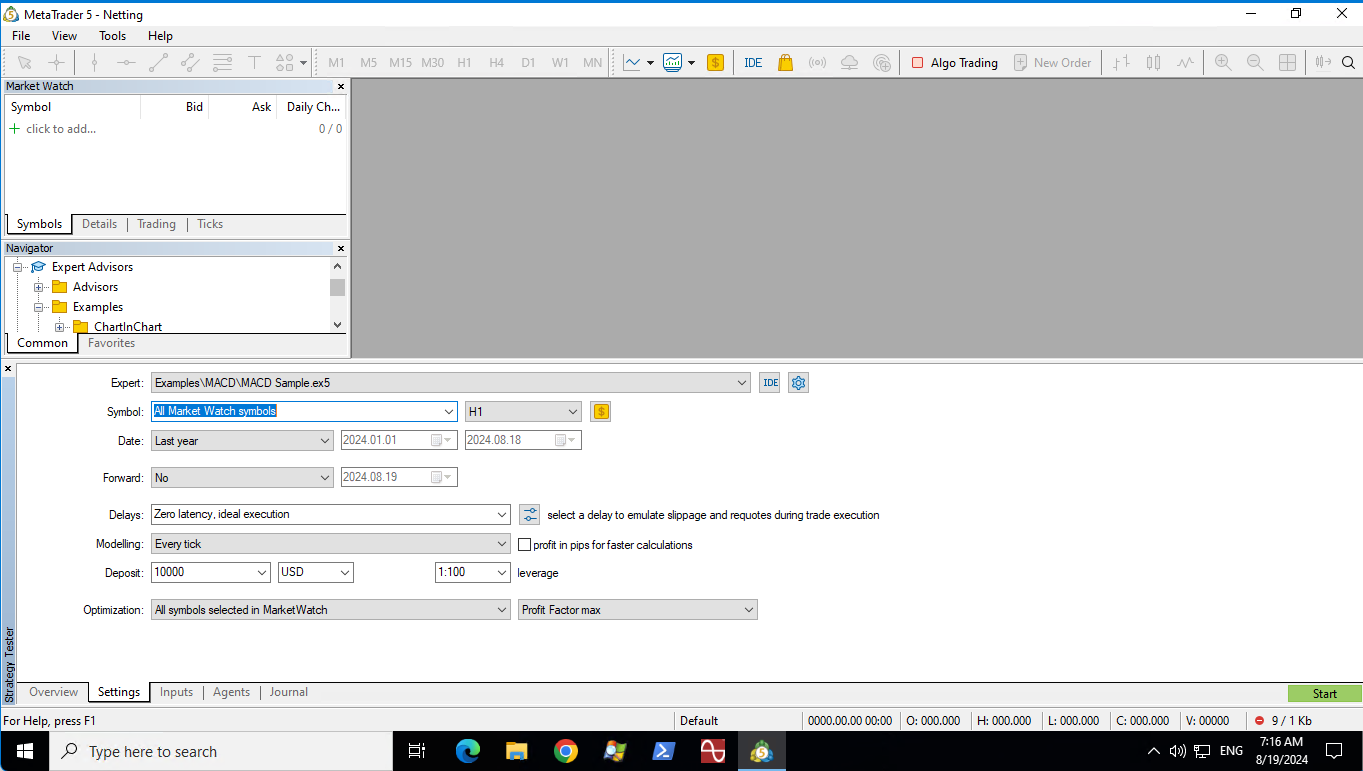Click the Market shopping bag icon
This screenshot has width=1363, height=771.
click(785, 62)
